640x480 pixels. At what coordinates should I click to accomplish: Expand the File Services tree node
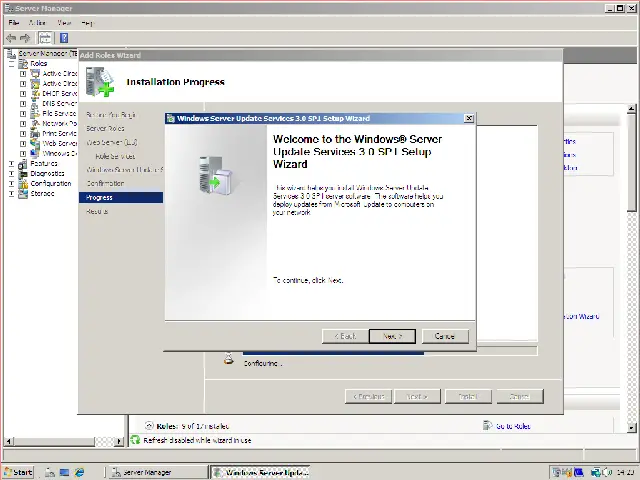pos(23,113)
